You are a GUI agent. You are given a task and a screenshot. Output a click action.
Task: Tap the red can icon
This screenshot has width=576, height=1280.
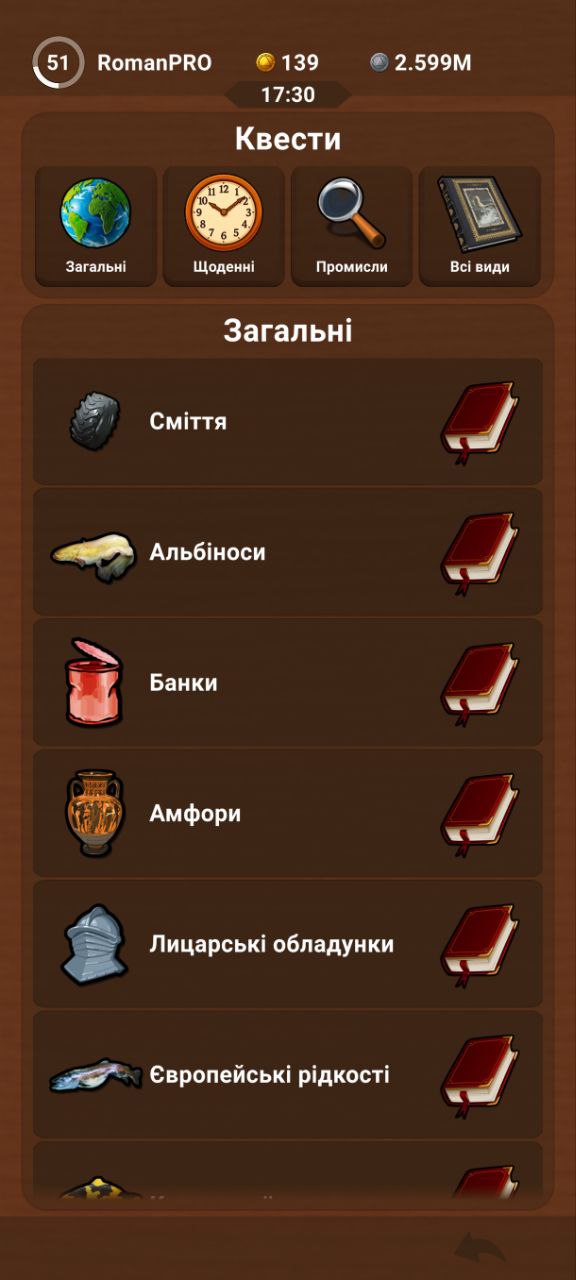[x=94, y=683]
